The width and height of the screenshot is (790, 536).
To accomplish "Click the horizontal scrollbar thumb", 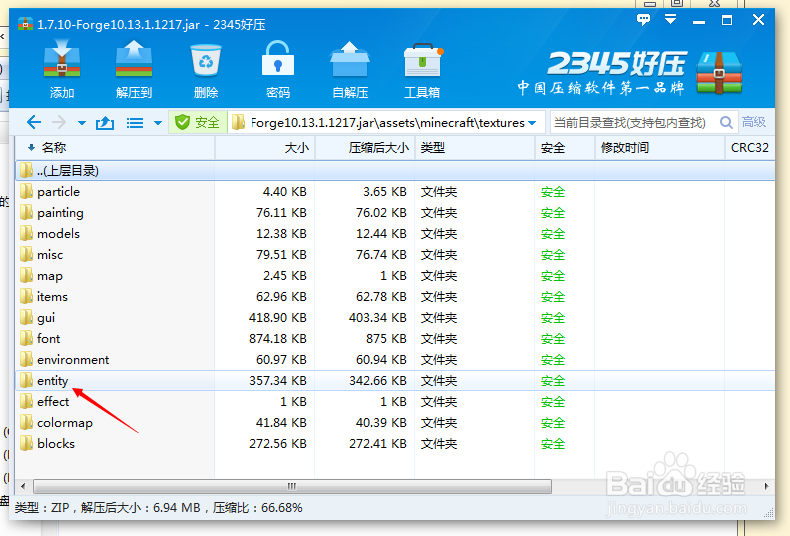I will pyautogui.click(x=293, y=486).
